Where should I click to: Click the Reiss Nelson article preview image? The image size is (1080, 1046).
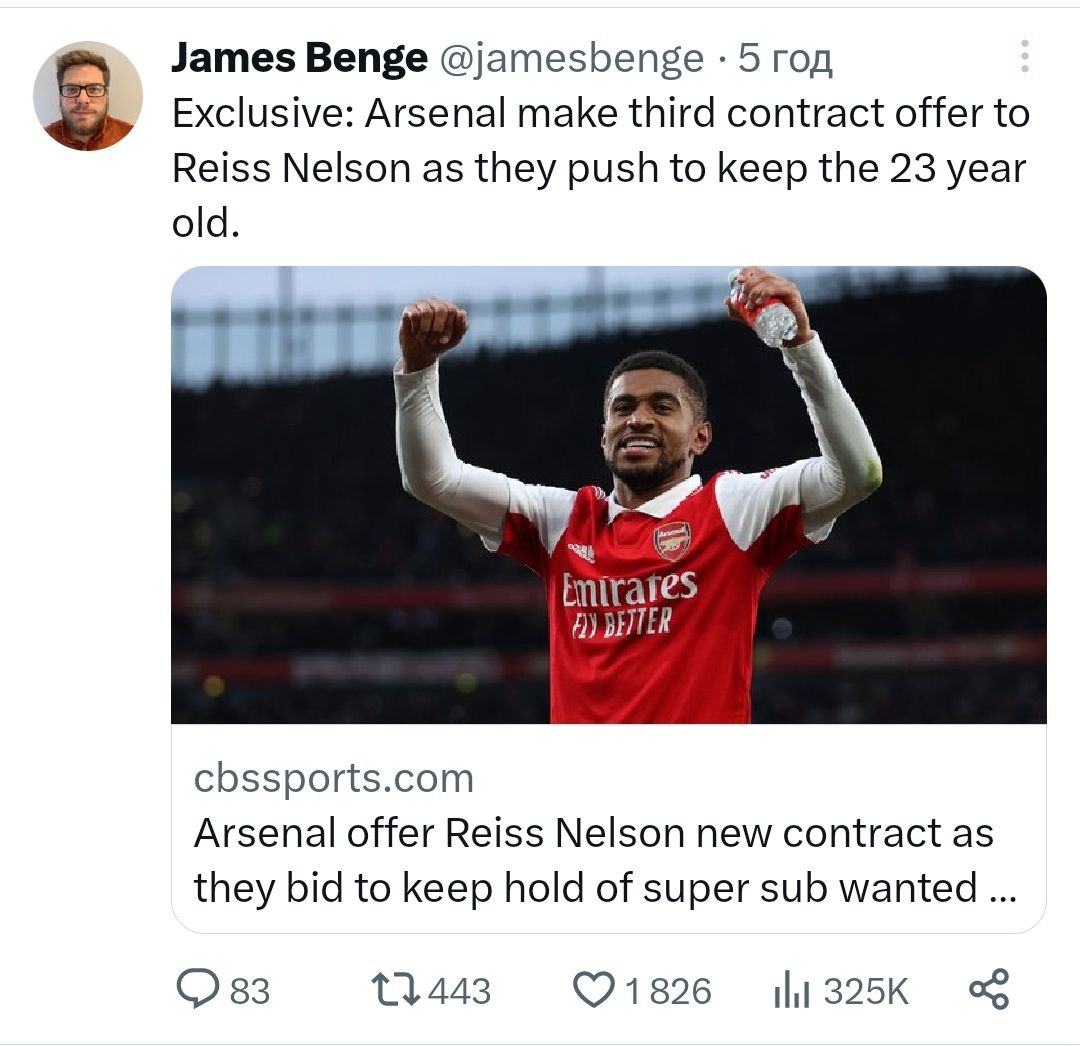608,494
